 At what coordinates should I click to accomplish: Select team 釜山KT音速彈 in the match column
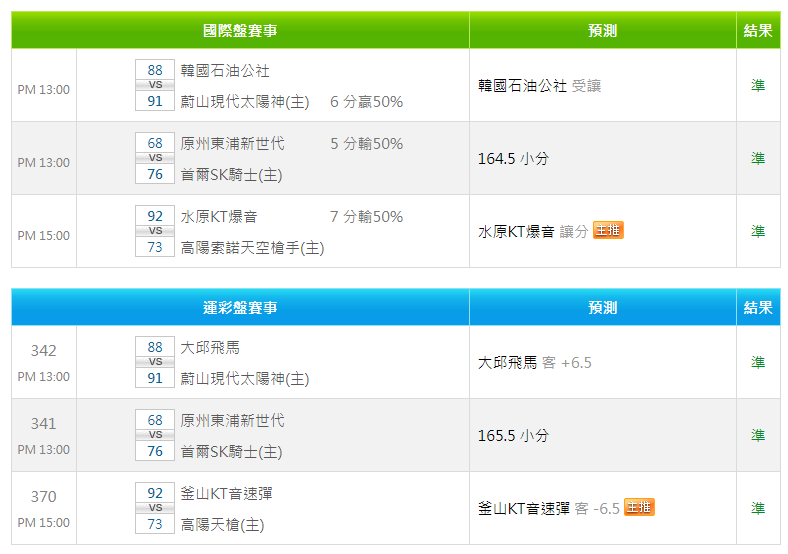point(226,494)
